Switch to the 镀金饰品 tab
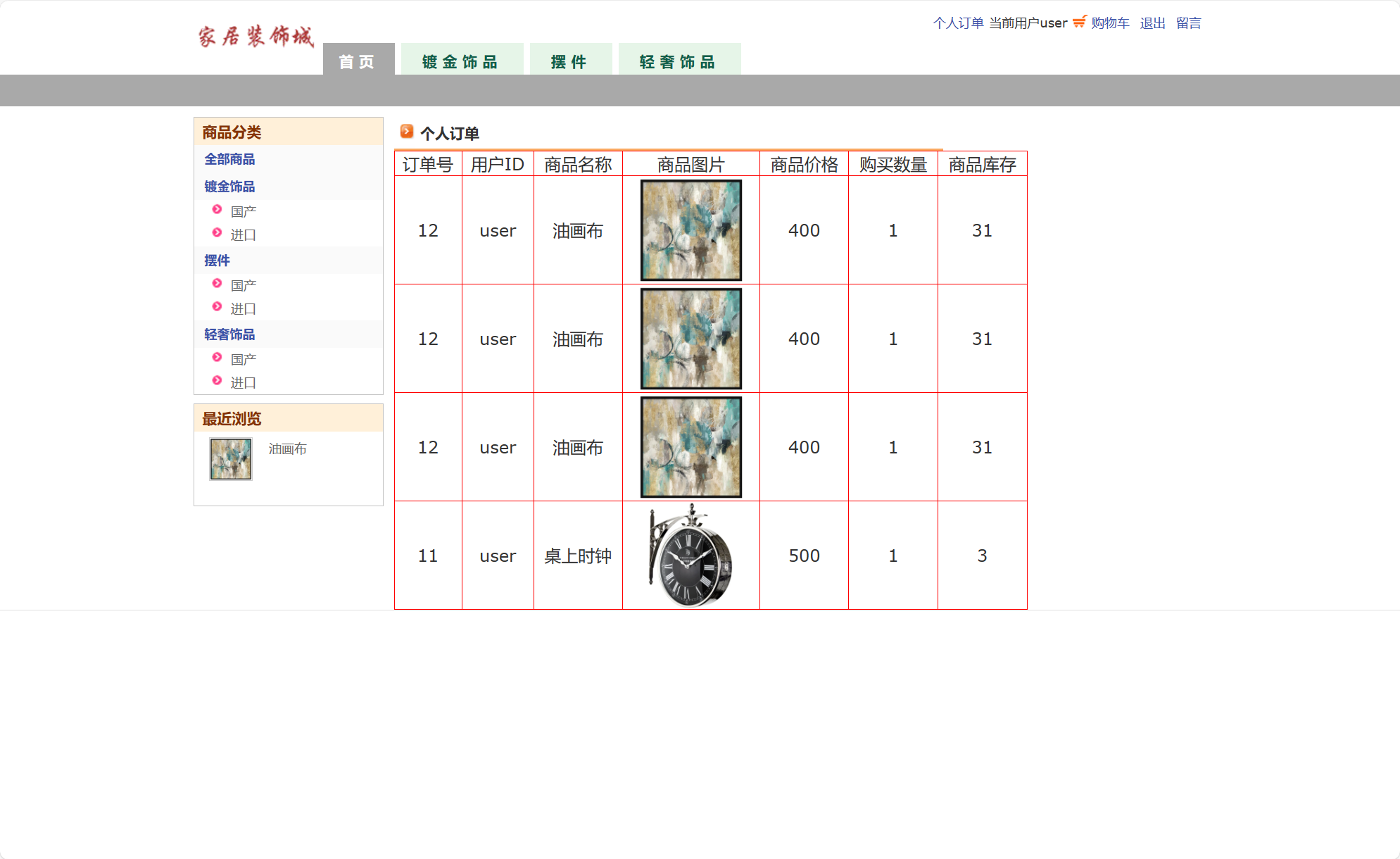Image resolution: width=1400 pixels, height=859 pixels. [461, 61]
